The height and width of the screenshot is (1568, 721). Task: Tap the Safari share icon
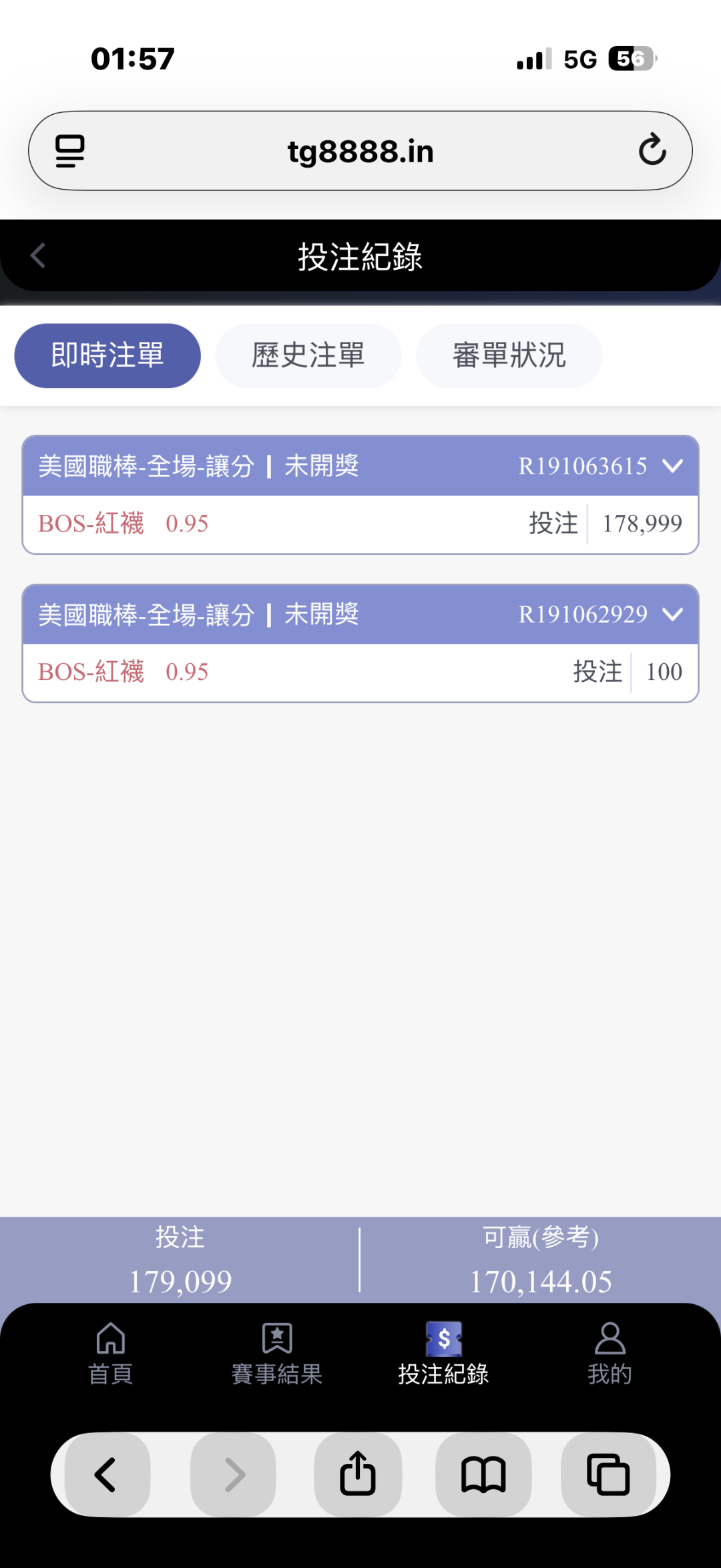358,1474
